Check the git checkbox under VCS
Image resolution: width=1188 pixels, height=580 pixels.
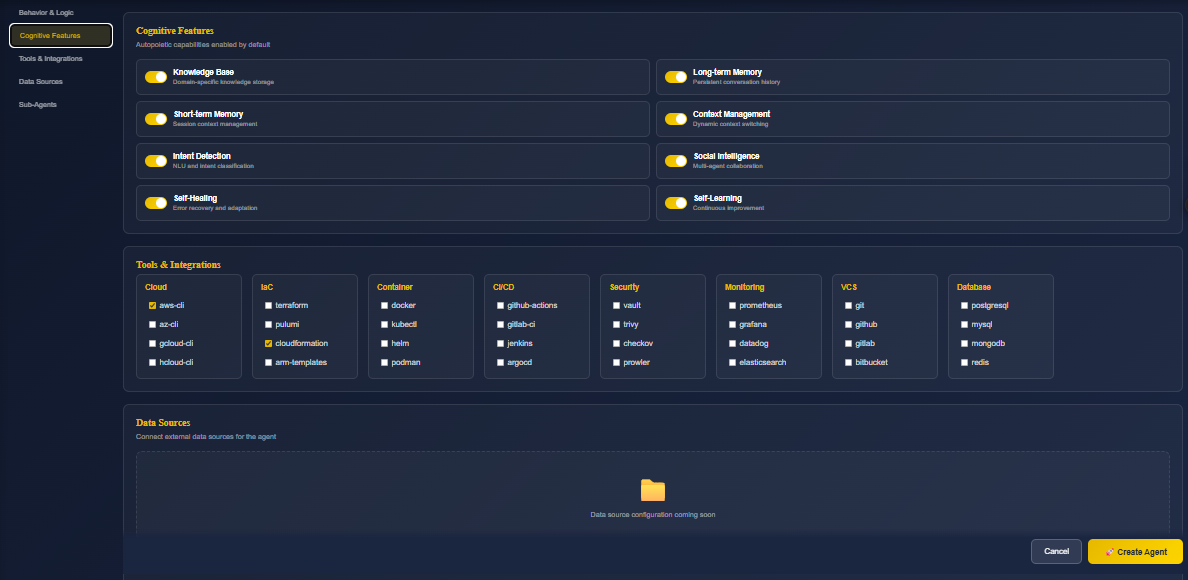(x=848, y=306)
